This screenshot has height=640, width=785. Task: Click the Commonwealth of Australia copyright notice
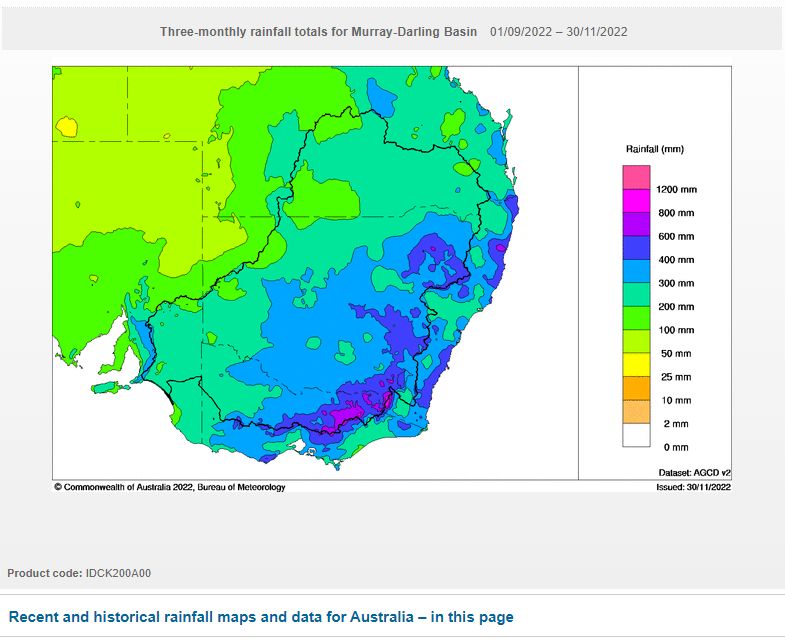coord(170,487)
